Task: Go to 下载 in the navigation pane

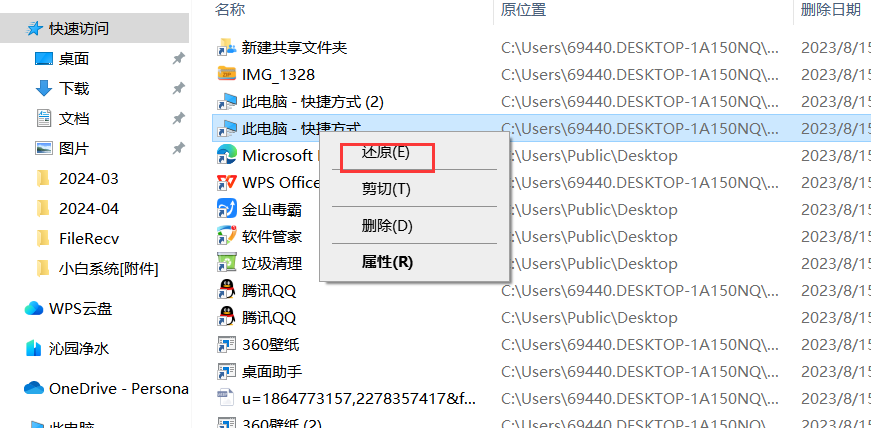Action: click(x=74, y=88)
